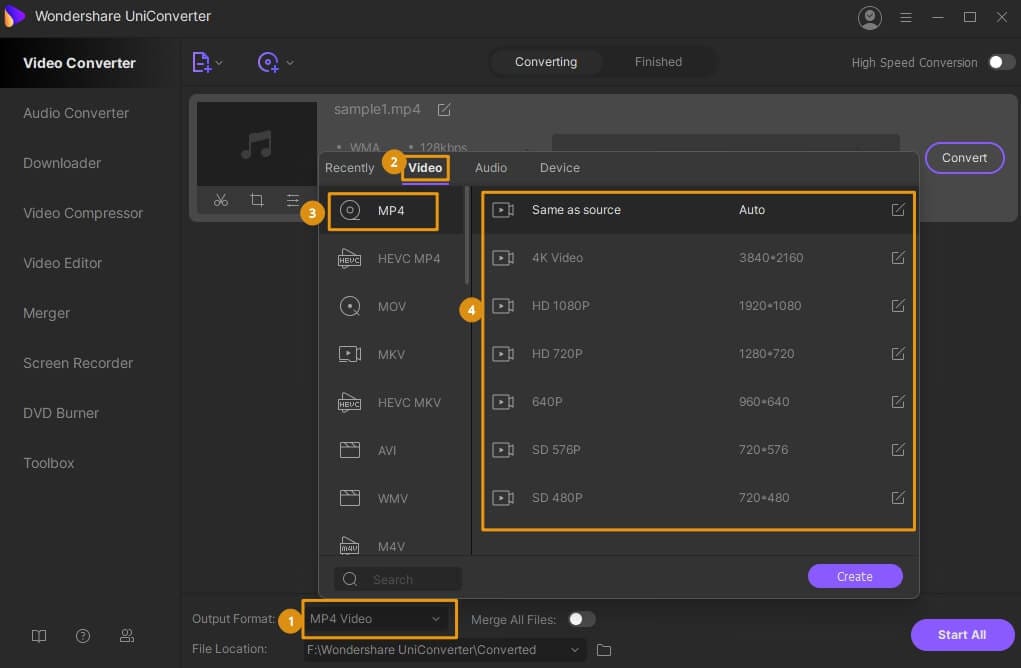This screenshot has width=1021, height=668.
Task: Open the Output Format dropdown
Action: click(x=378, y=619)
